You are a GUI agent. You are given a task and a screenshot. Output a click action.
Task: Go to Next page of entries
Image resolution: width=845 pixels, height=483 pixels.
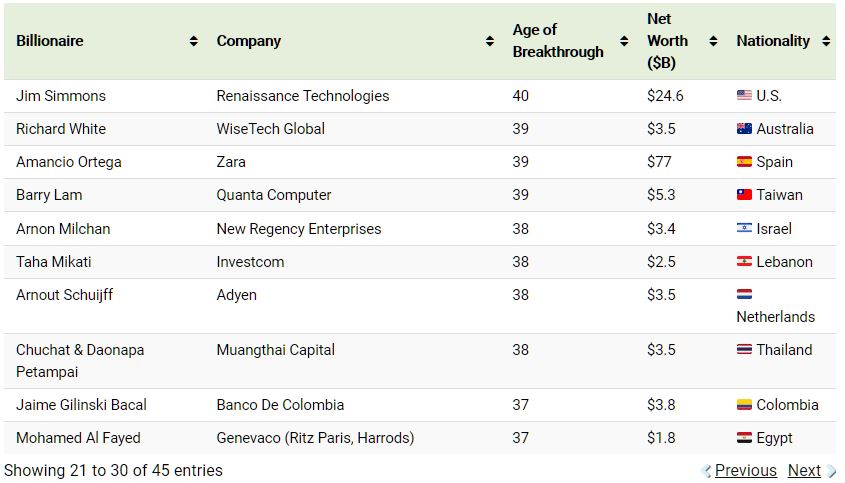[x=804, y=471]
